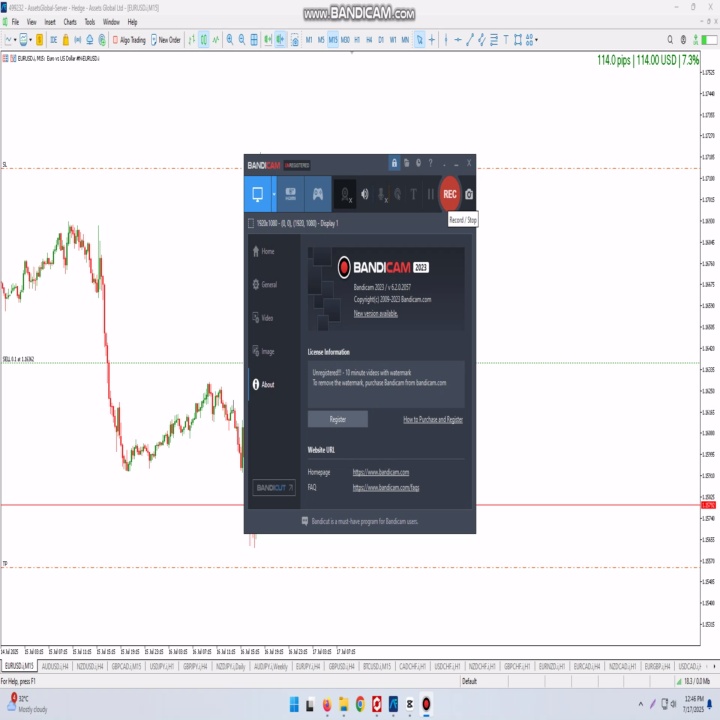Zoom in on the chart
This screenshot has width=720, height=720.
tap(230, 40)
